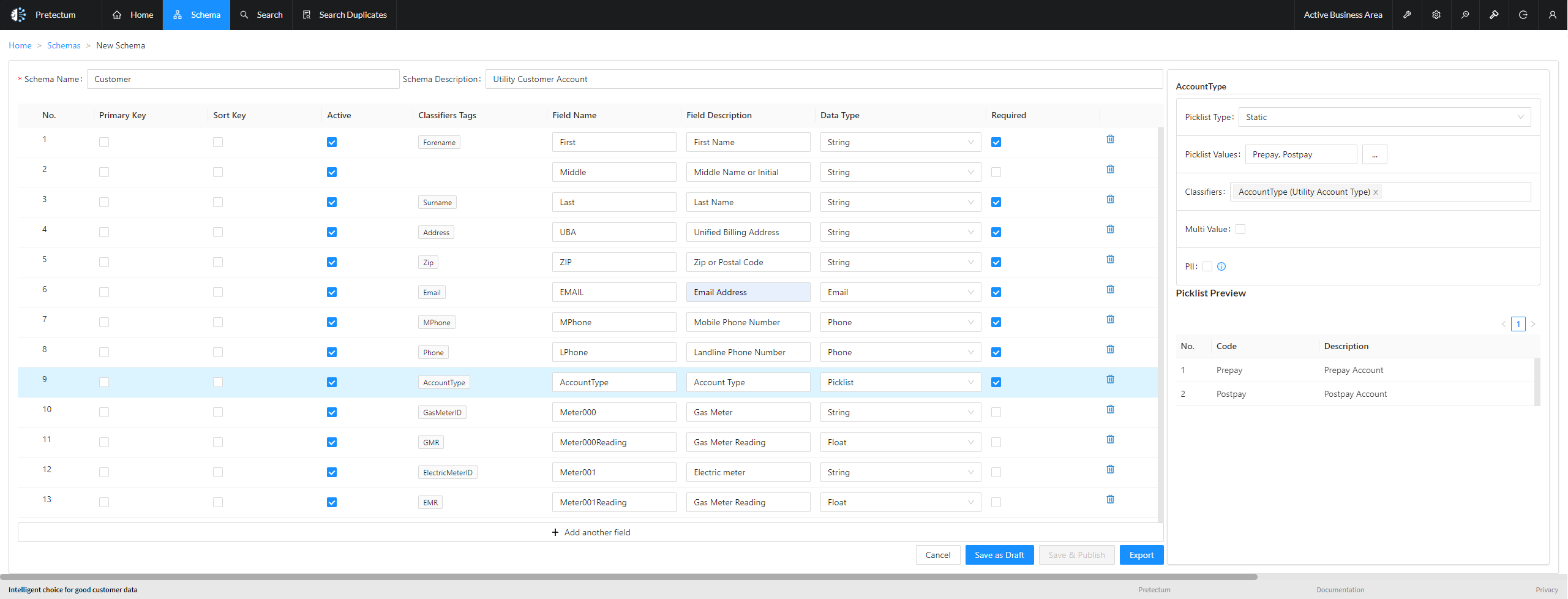Open the Search nav tab
This screenshot has height=599, width=1568.
(x=261, y=15)
